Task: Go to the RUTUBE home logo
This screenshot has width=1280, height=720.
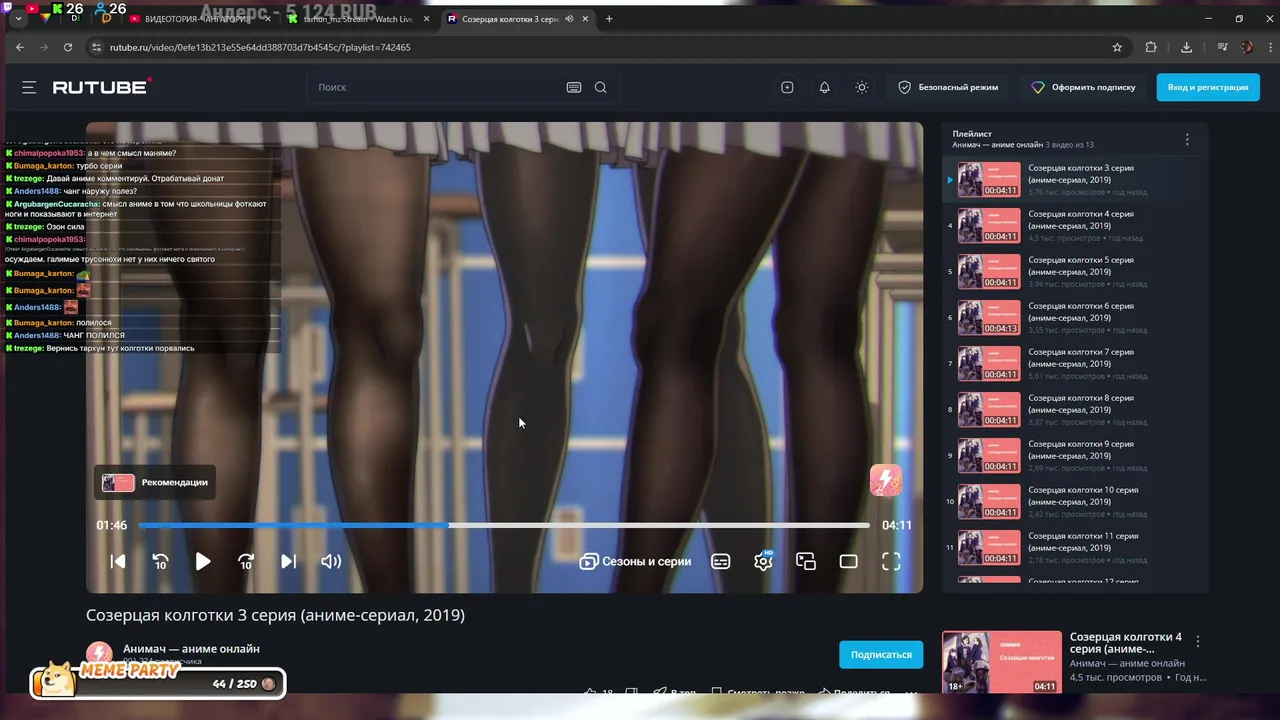Action: tap(102, 87)
